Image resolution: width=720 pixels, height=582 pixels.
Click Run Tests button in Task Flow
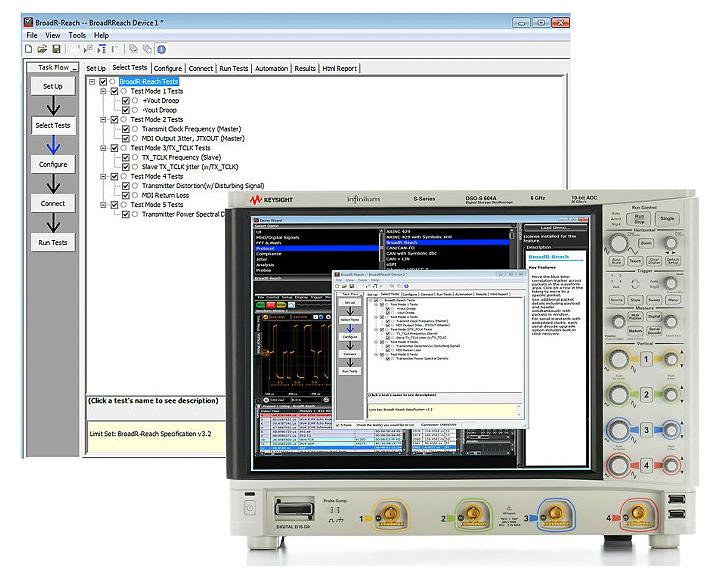pos(53,243)
